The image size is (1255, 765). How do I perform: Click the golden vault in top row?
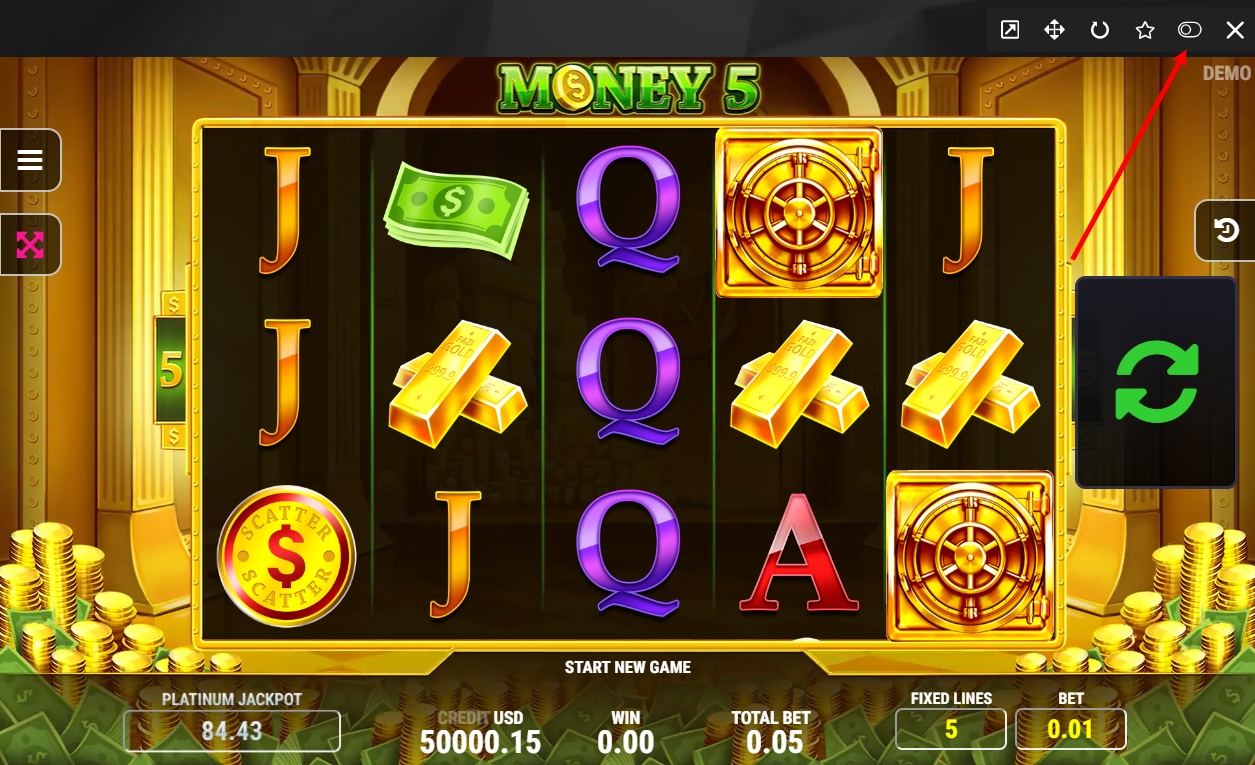(x=799, y=212)
